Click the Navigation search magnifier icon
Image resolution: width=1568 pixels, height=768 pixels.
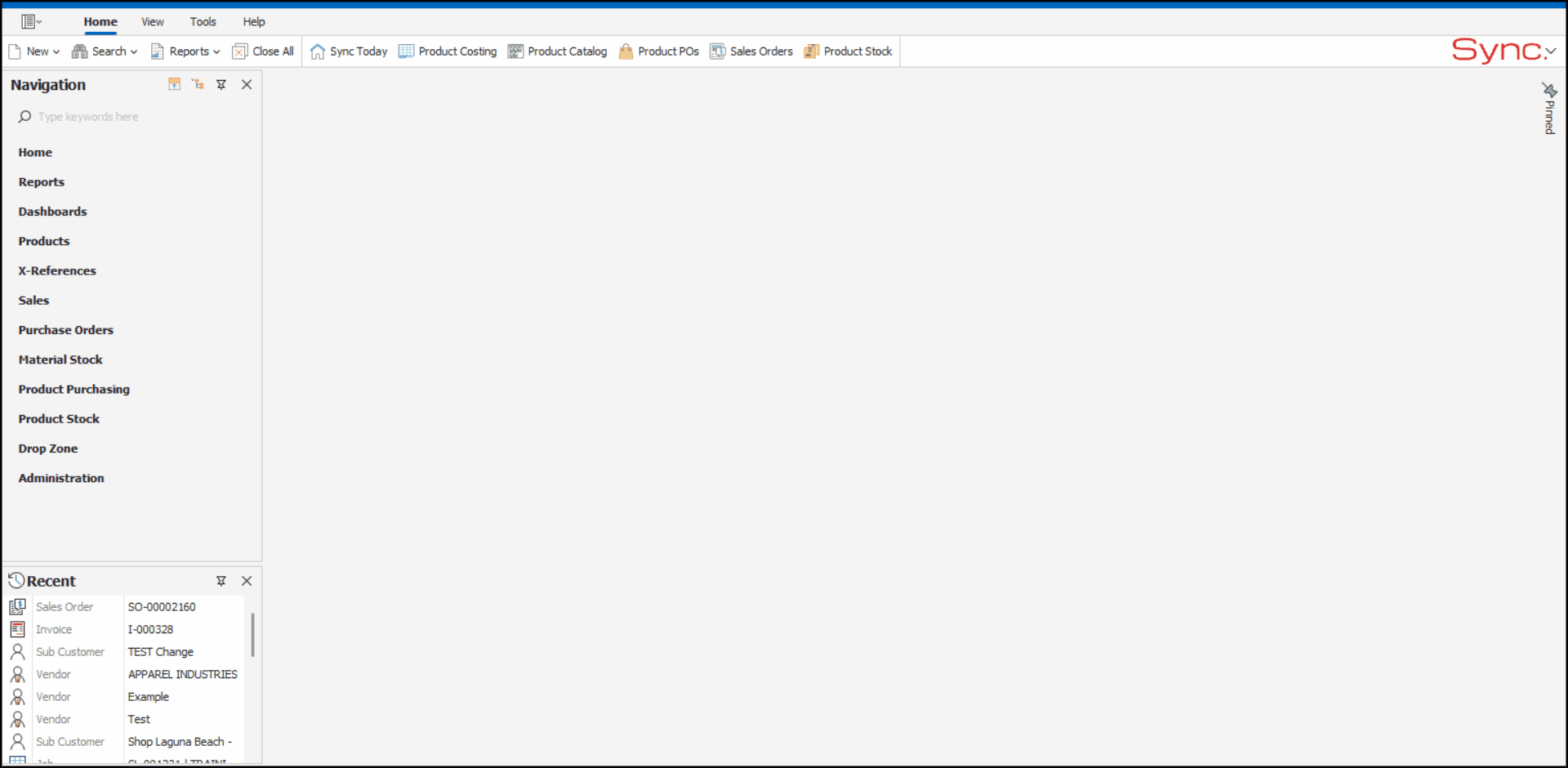(x=24, y=117)
